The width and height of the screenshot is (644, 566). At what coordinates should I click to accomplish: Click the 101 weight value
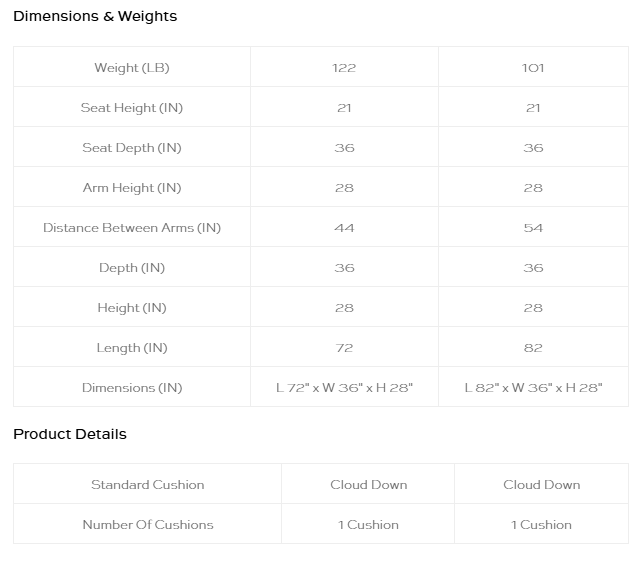[x=533, y=68]
